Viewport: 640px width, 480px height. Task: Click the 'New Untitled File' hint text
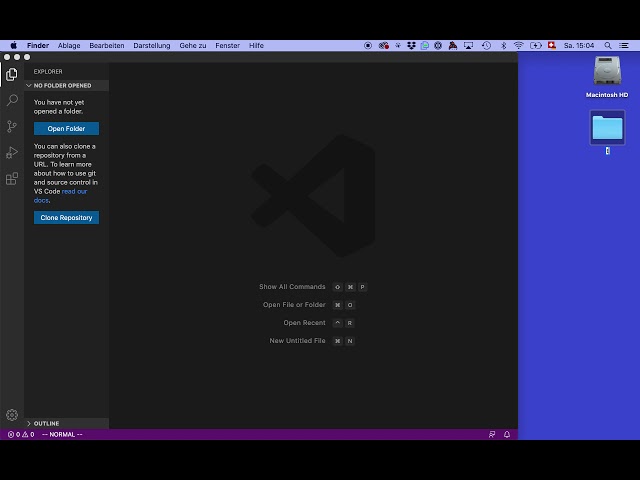298,340
